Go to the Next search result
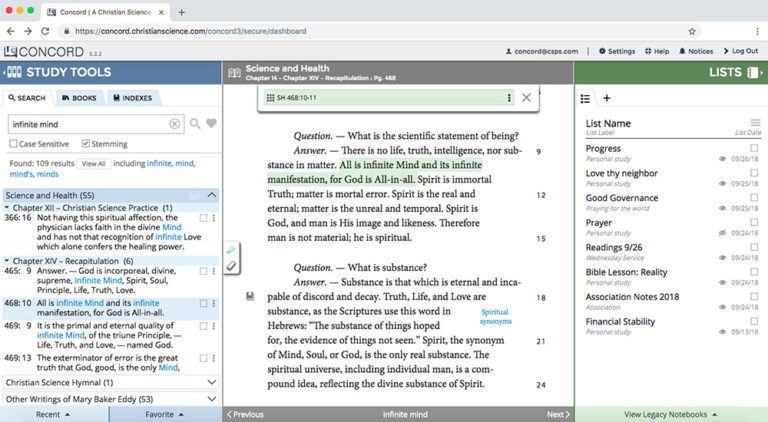 [556, 414]
